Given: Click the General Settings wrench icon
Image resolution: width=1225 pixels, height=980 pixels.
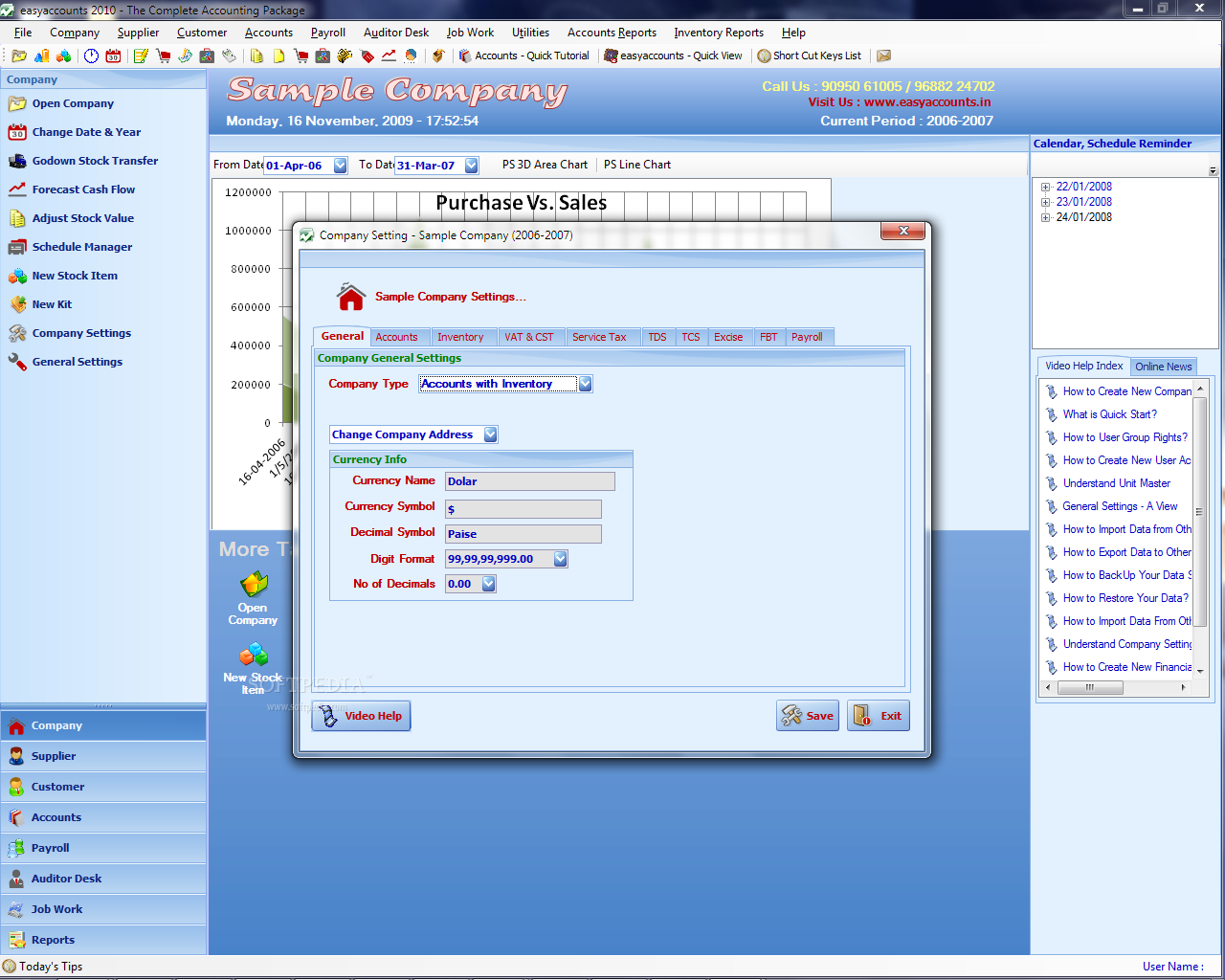Looking at the screenshot, I should (17, 362).
